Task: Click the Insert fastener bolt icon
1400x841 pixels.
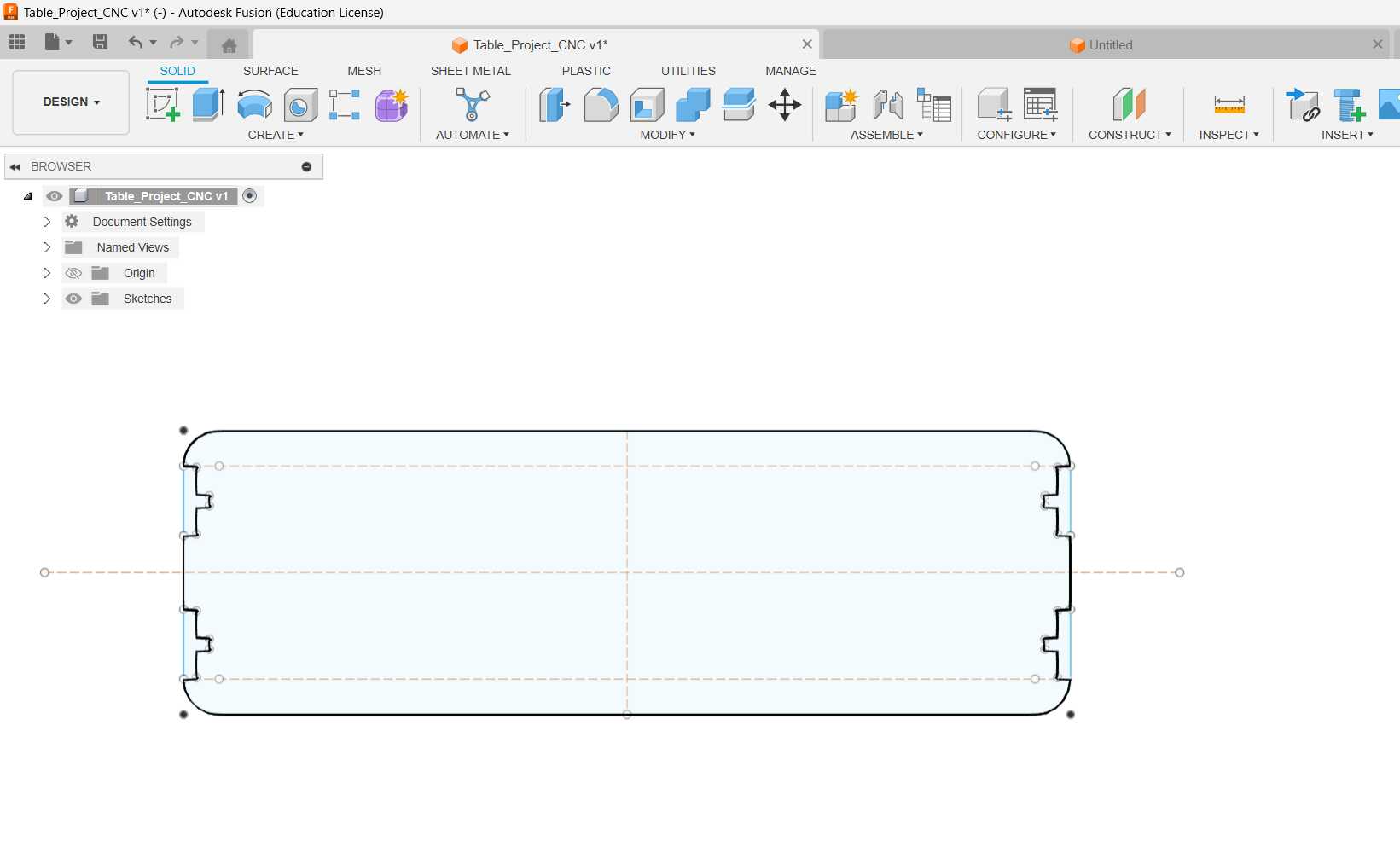Action: (1350, 105)
